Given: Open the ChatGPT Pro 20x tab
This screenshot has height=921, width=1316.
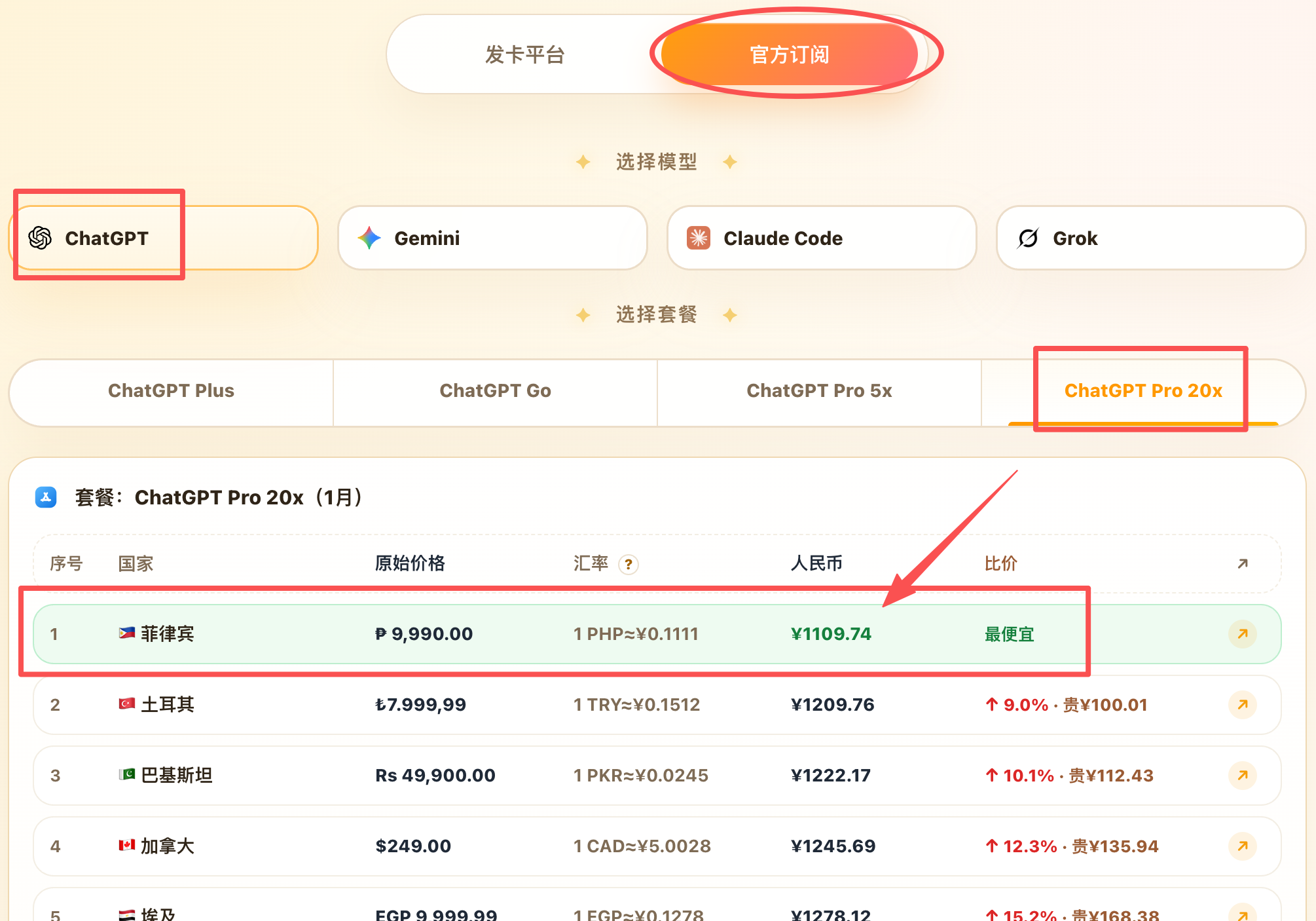Looking at the screenshot, I should (x=1143, y=391).
